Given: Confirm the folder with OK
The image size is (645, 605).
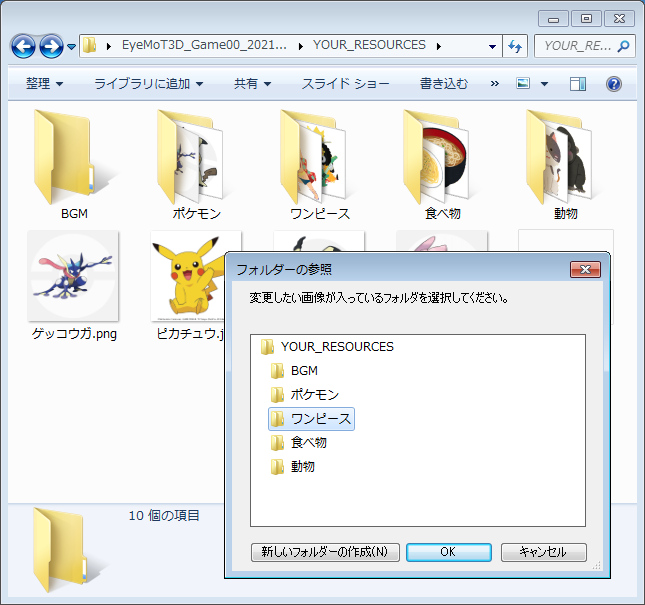Looking at the screenshot, I should [x=448, y=552].
